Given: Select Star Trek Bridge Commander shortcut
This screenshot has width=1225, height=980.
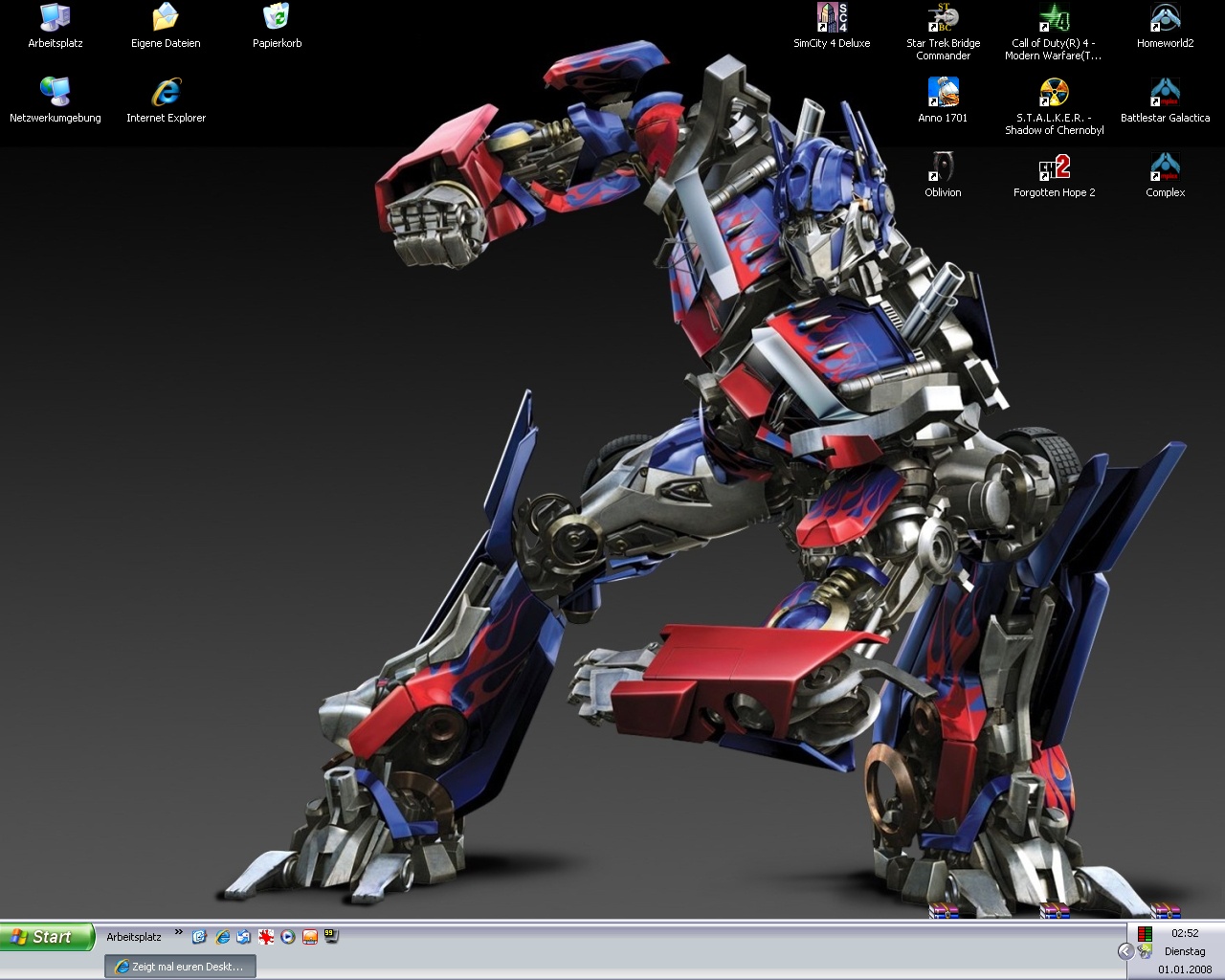Looking at the screenshot, I should [x=943, y=32].
